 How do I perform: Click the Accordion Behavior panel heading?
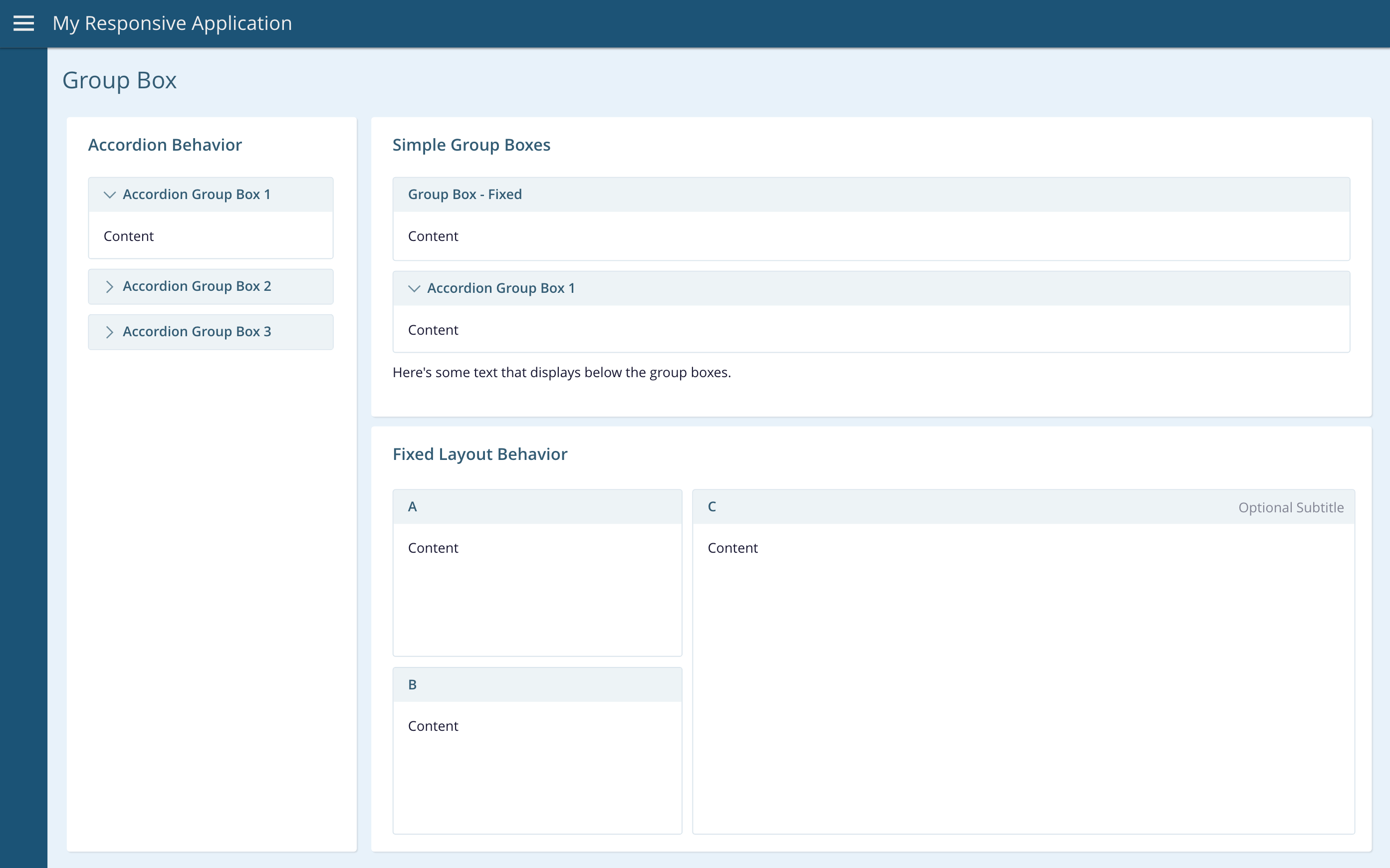165,145
